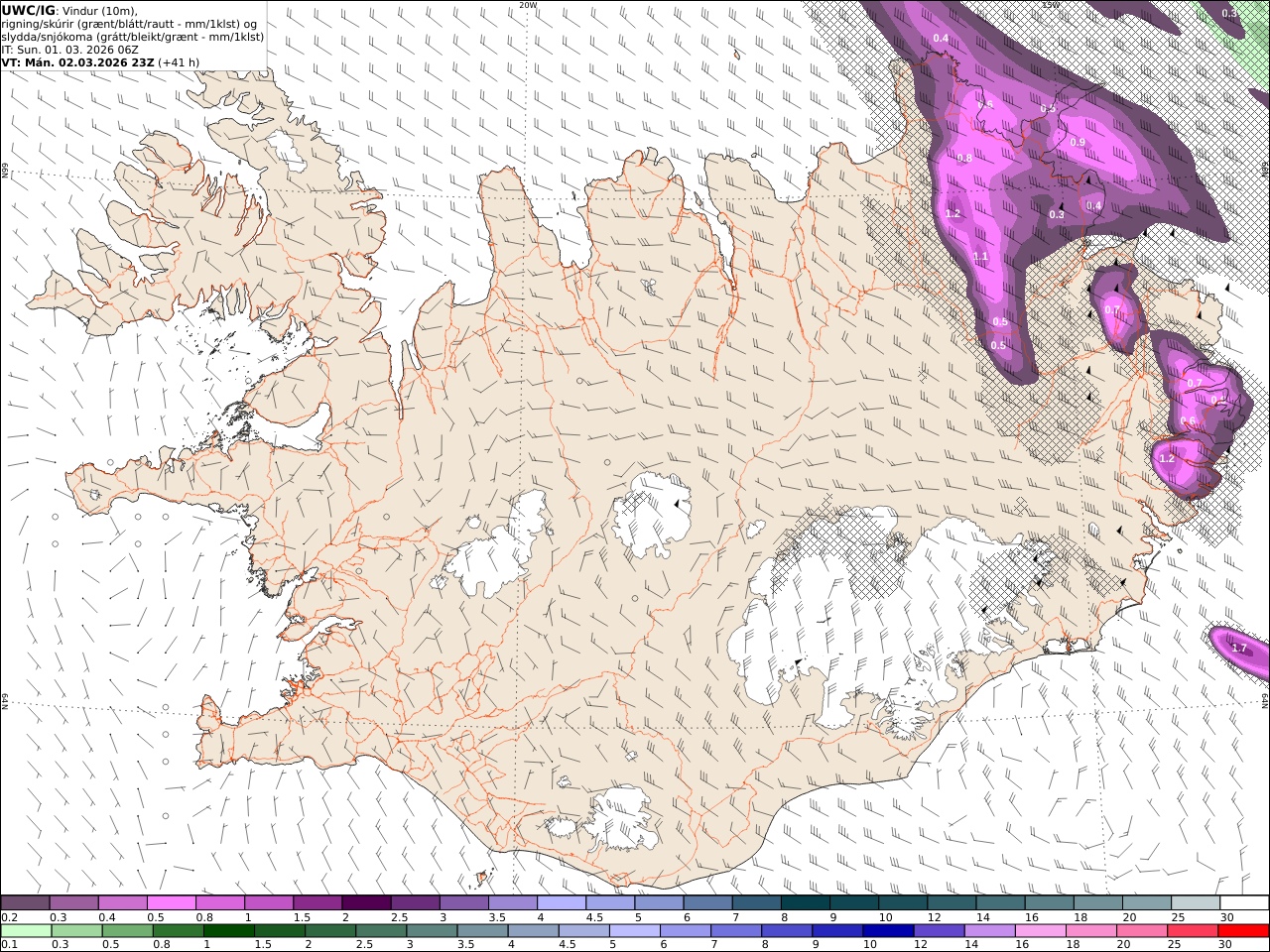Click the navy blue swatch labeled 10

point(888,931)
